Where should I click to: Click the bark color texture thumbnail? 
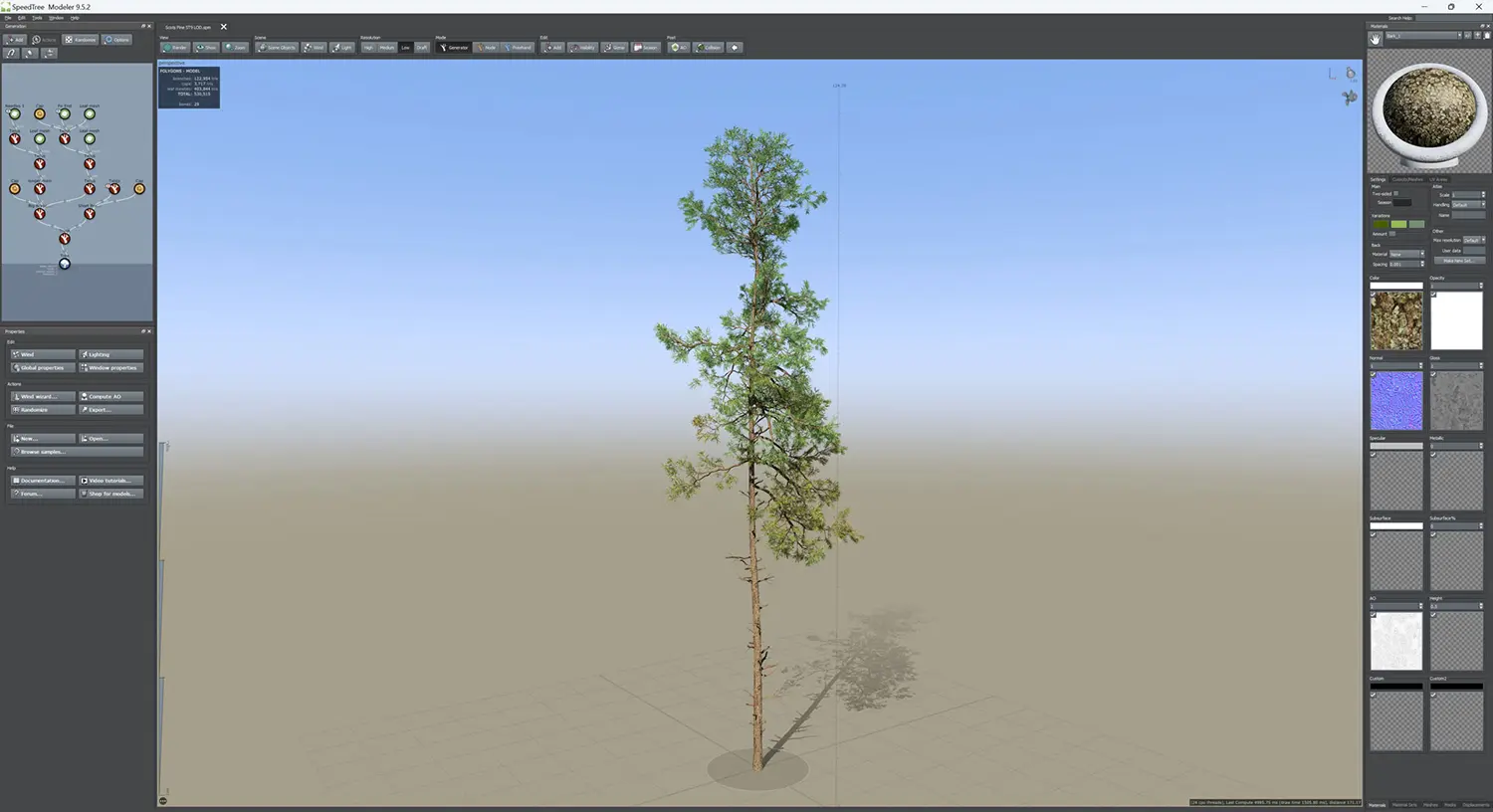click(x=1395, y=321)
